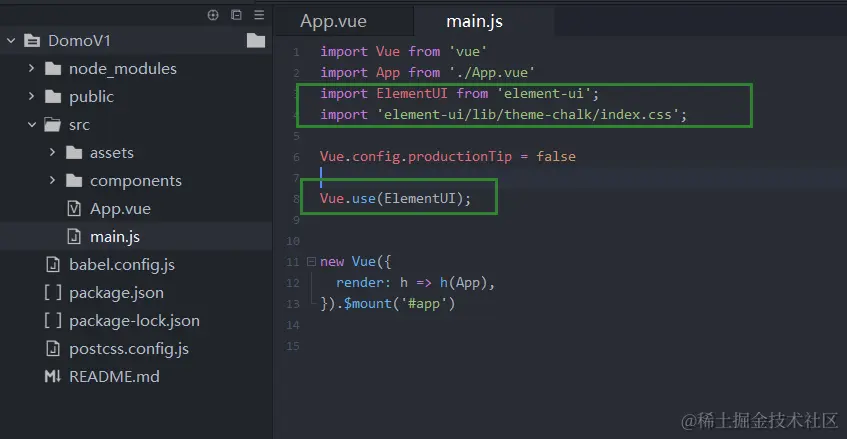Select the src folder row
847x439 pixels.
coord(136,125)
